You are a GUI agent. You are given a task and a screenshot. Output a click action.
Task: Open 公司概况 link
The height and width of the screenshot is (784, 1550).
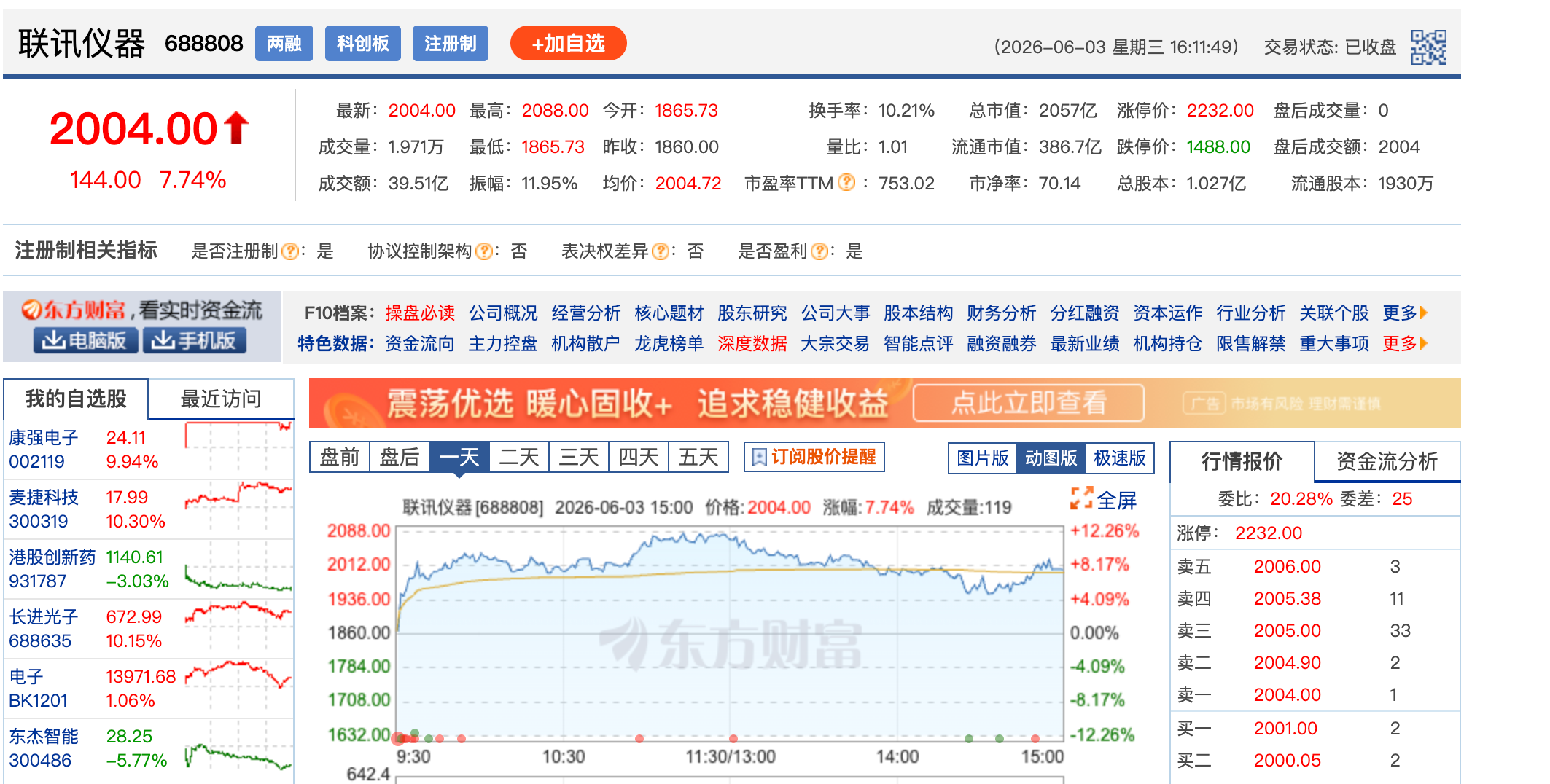pyautogui.click(x=503, y=313)
